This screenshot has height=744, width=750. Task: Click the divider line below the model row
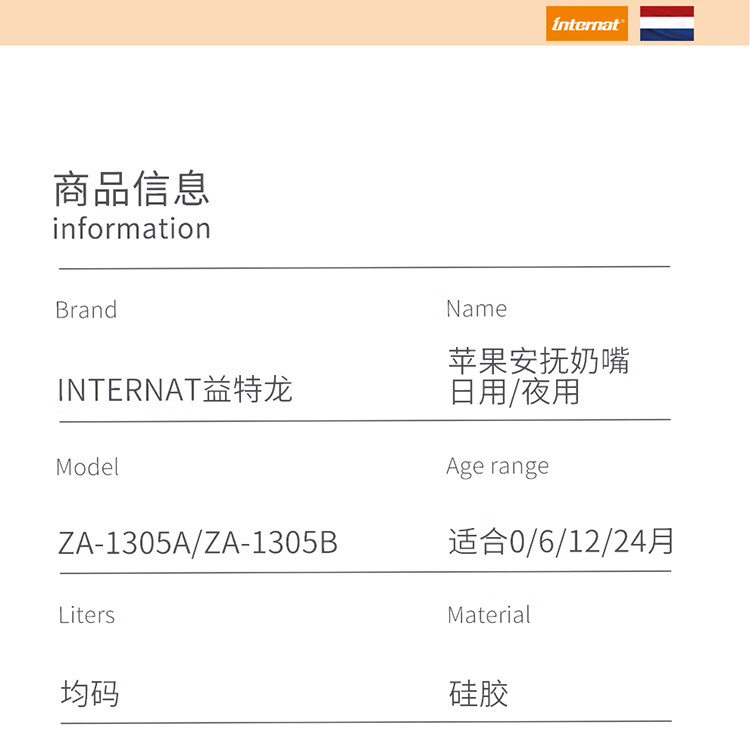[365, 572]
